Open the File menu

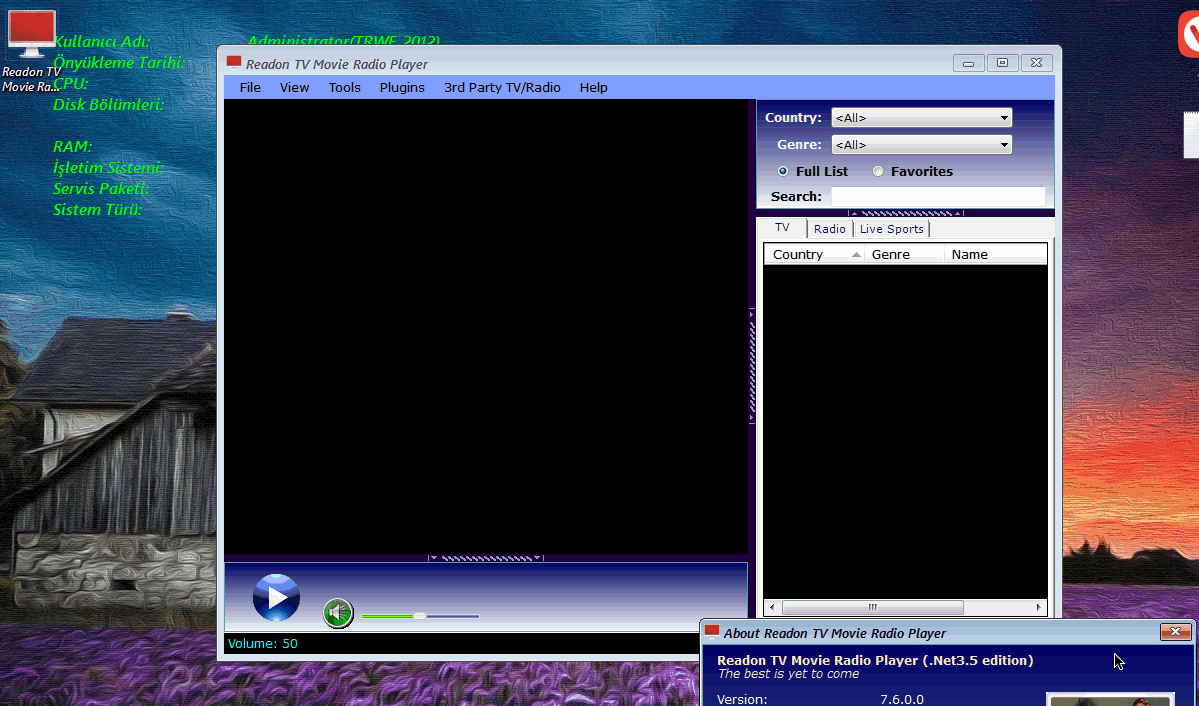pos(250,87)
